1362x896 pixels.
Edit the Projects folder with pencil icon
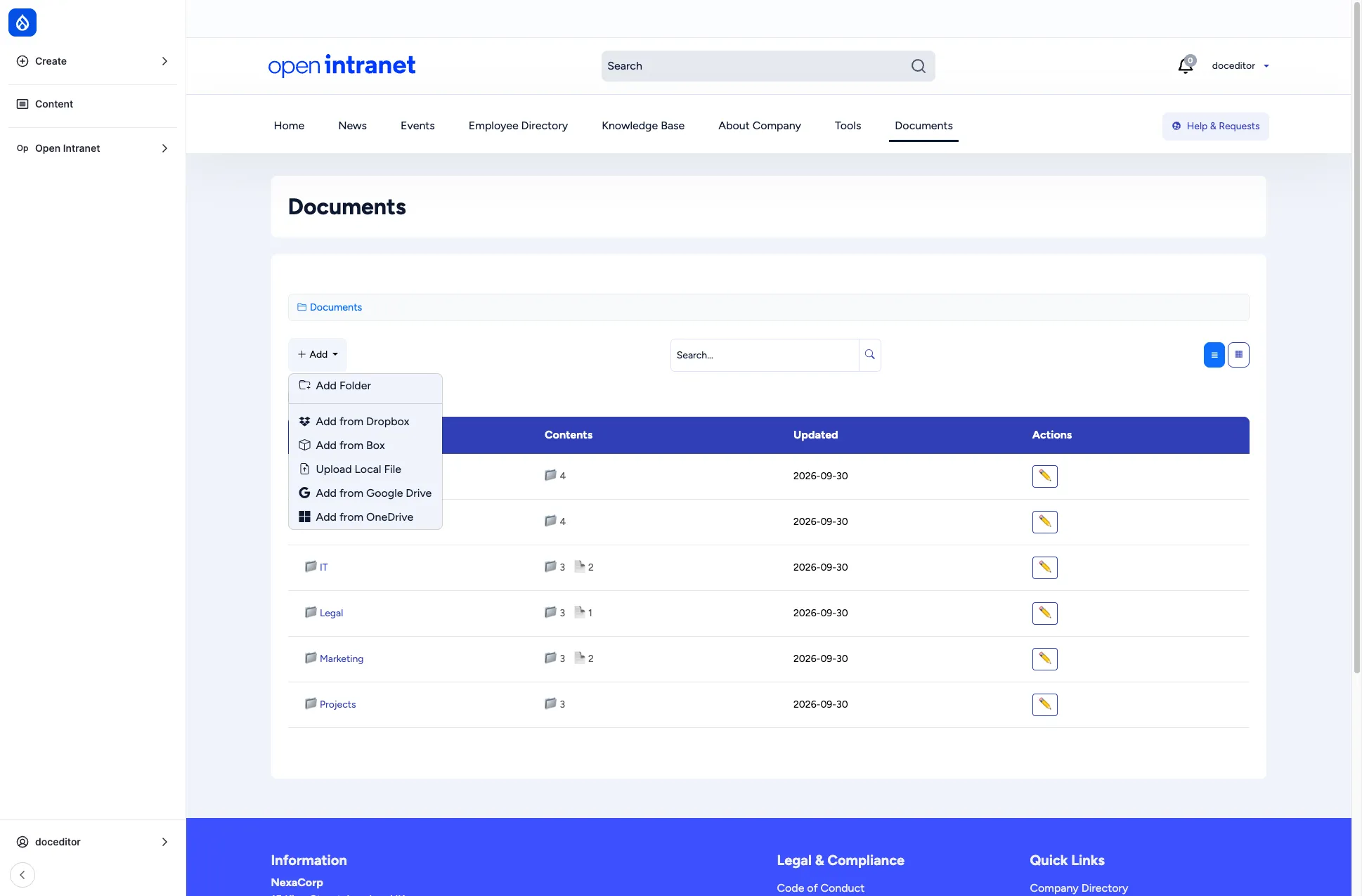(x=1044, y=704)
